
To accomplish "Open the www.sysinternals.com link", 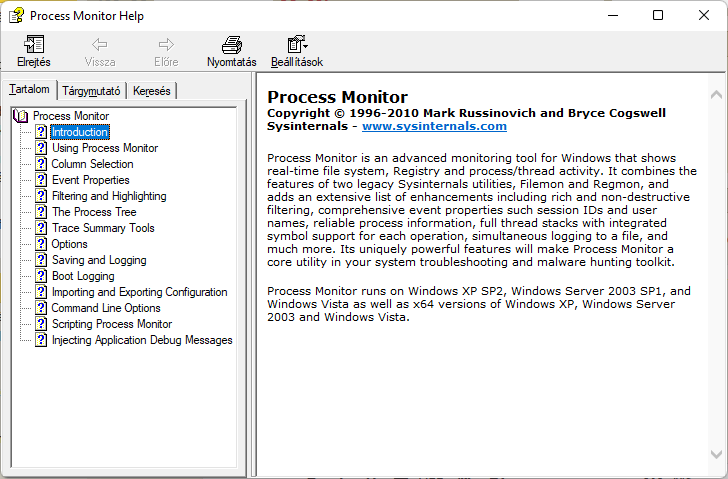I will (434, 126).
